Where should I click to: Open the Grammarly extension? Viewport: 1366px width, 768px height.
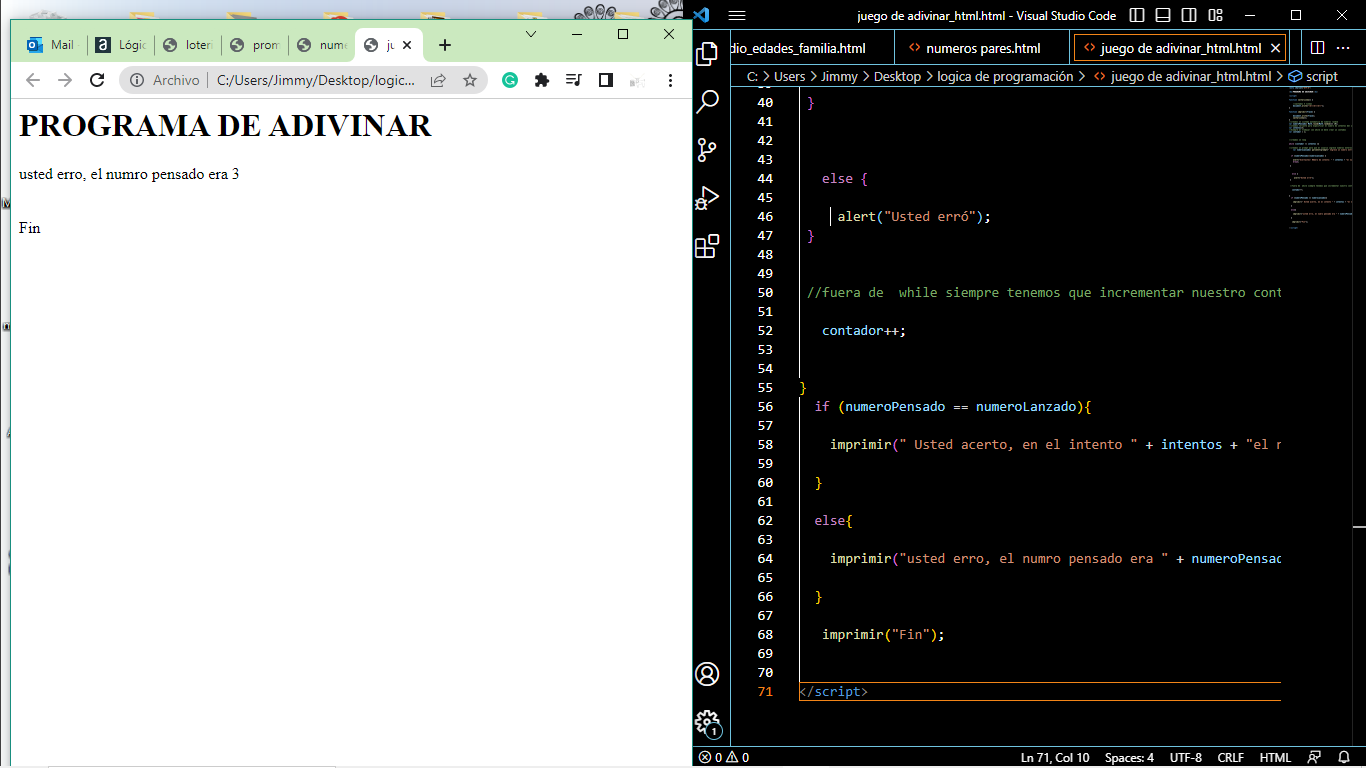tap(510, 80)
